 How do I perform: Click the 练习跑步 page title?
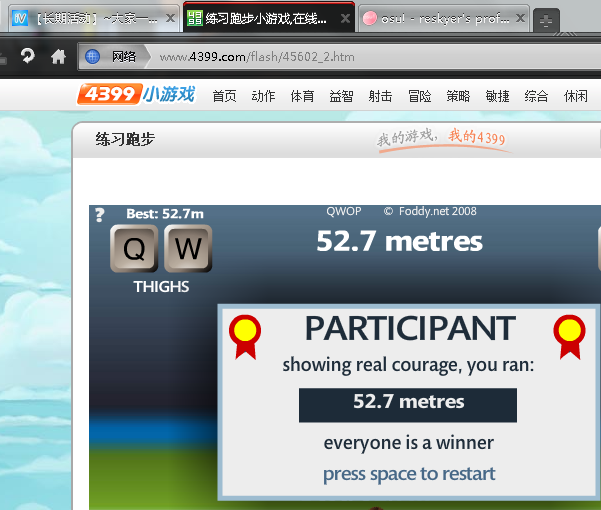125,139
